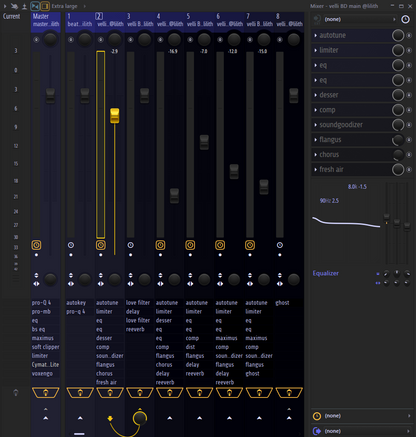Viewport: 416px width, 437px height.
Task: Expand the chorus effect slot arrow
Action: pyautogui.click(x=315, y=155)
